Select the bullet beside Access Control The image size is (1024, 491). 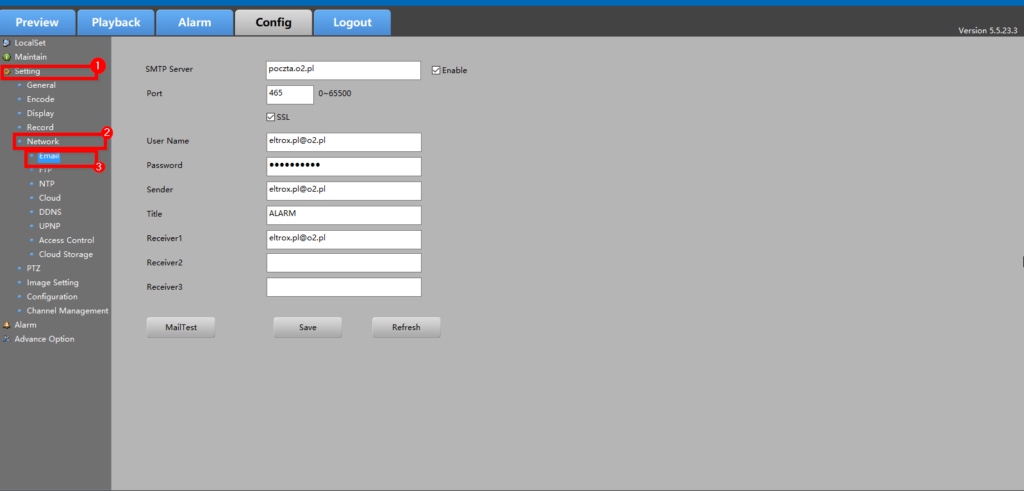(x=31, y=241)
